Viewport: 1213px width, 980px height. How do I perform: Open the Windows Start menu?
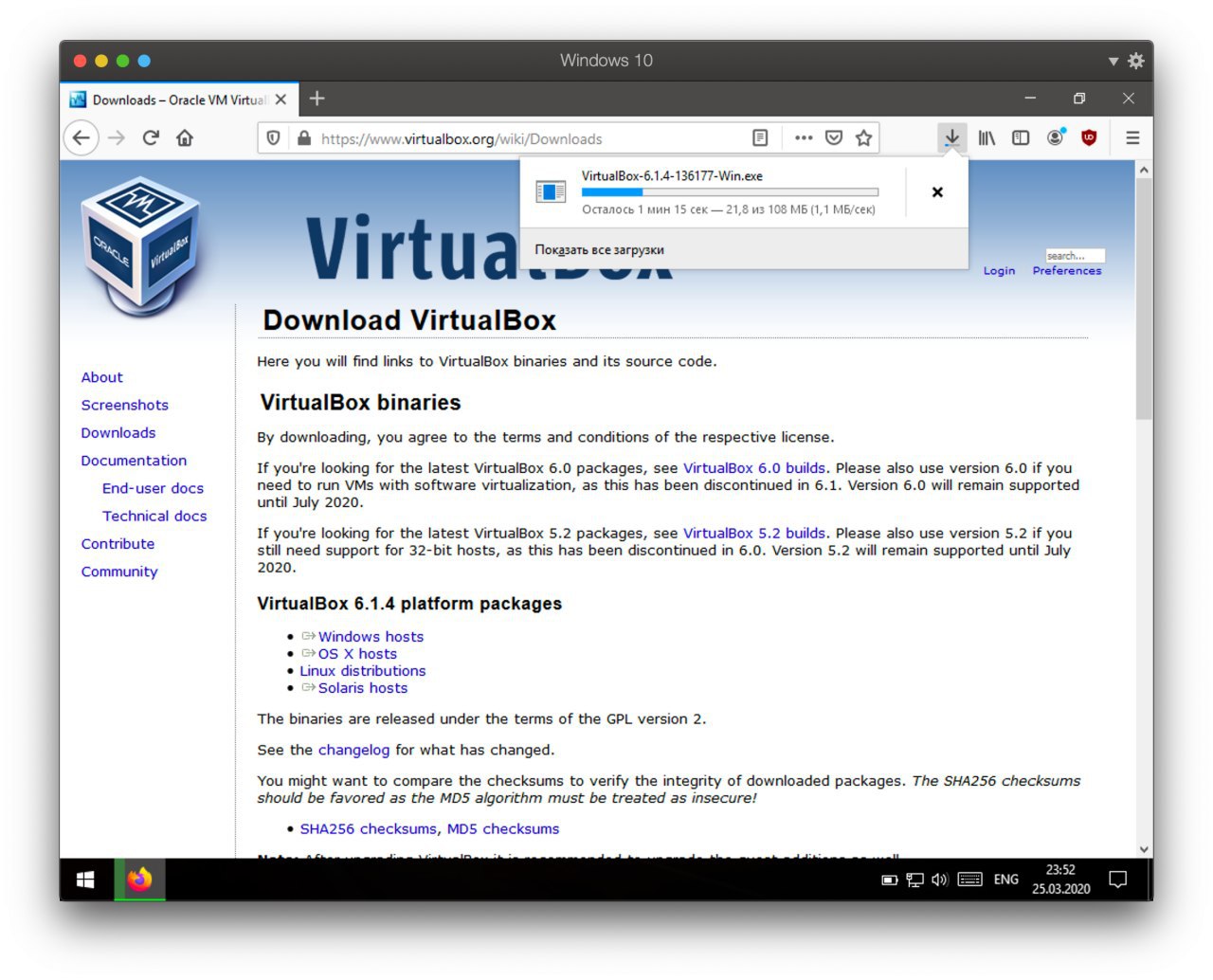click(x=85, y=880)
